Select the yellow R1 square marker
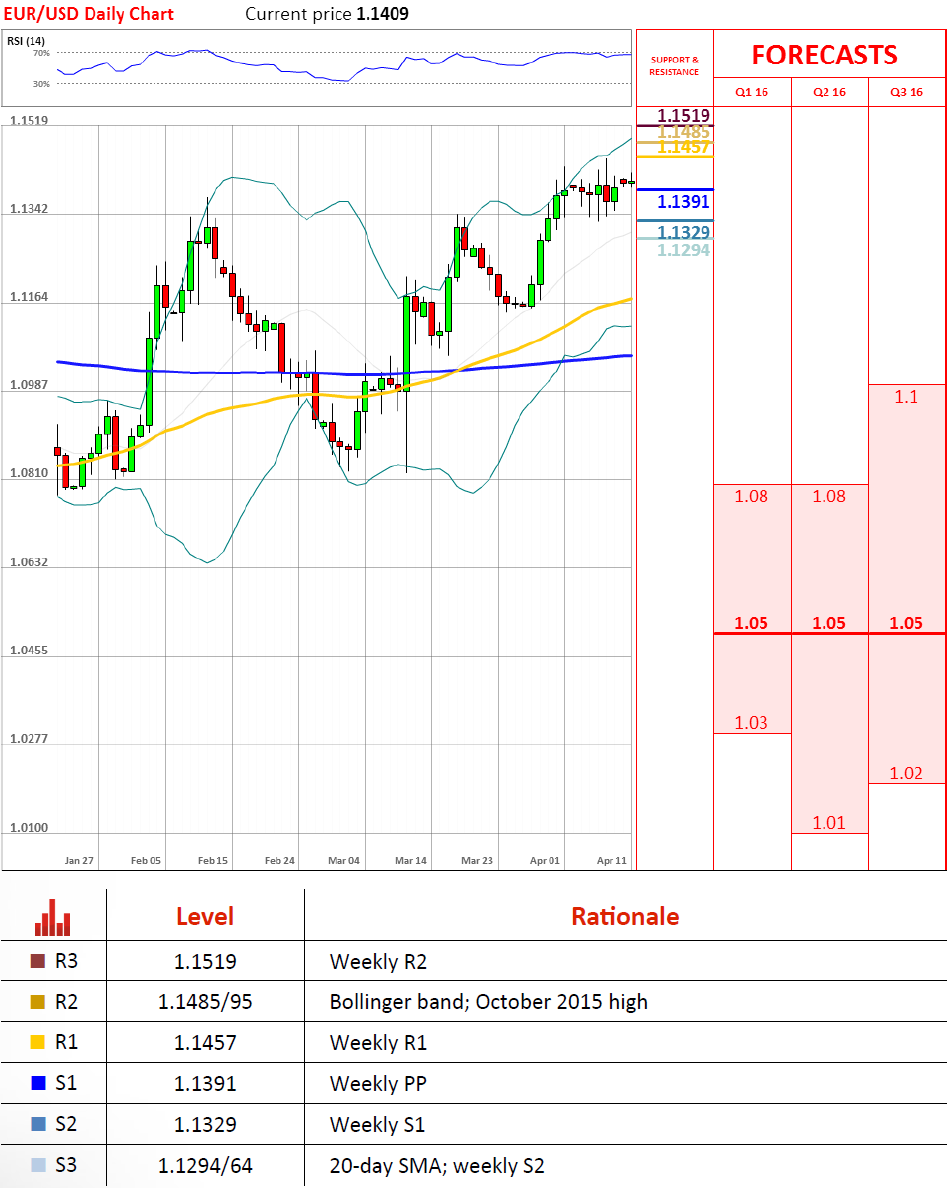Viewport: 951px width, 1188px height. 38,1043
